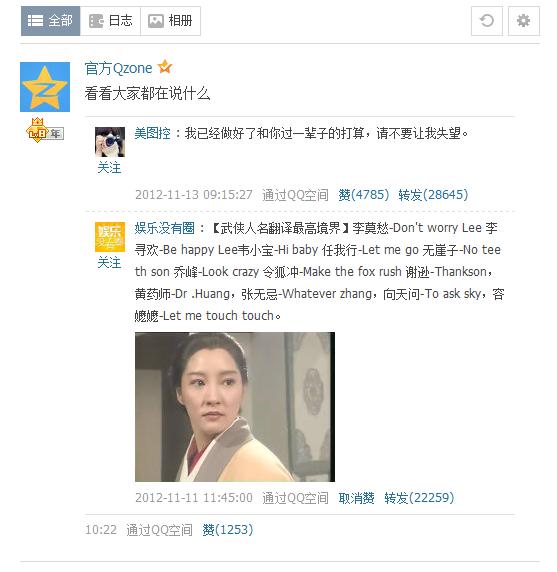Click the LV8 year crown badge
The width and height of the screenshot is (557, 572).
coord(45,130)
